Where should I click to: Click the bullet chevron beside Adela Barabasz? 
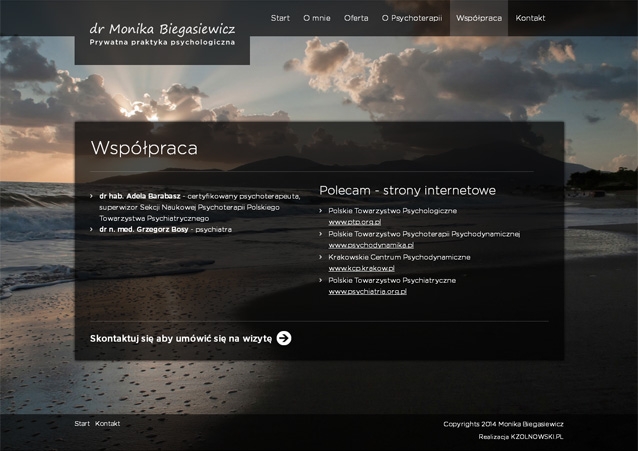(92, 196)
